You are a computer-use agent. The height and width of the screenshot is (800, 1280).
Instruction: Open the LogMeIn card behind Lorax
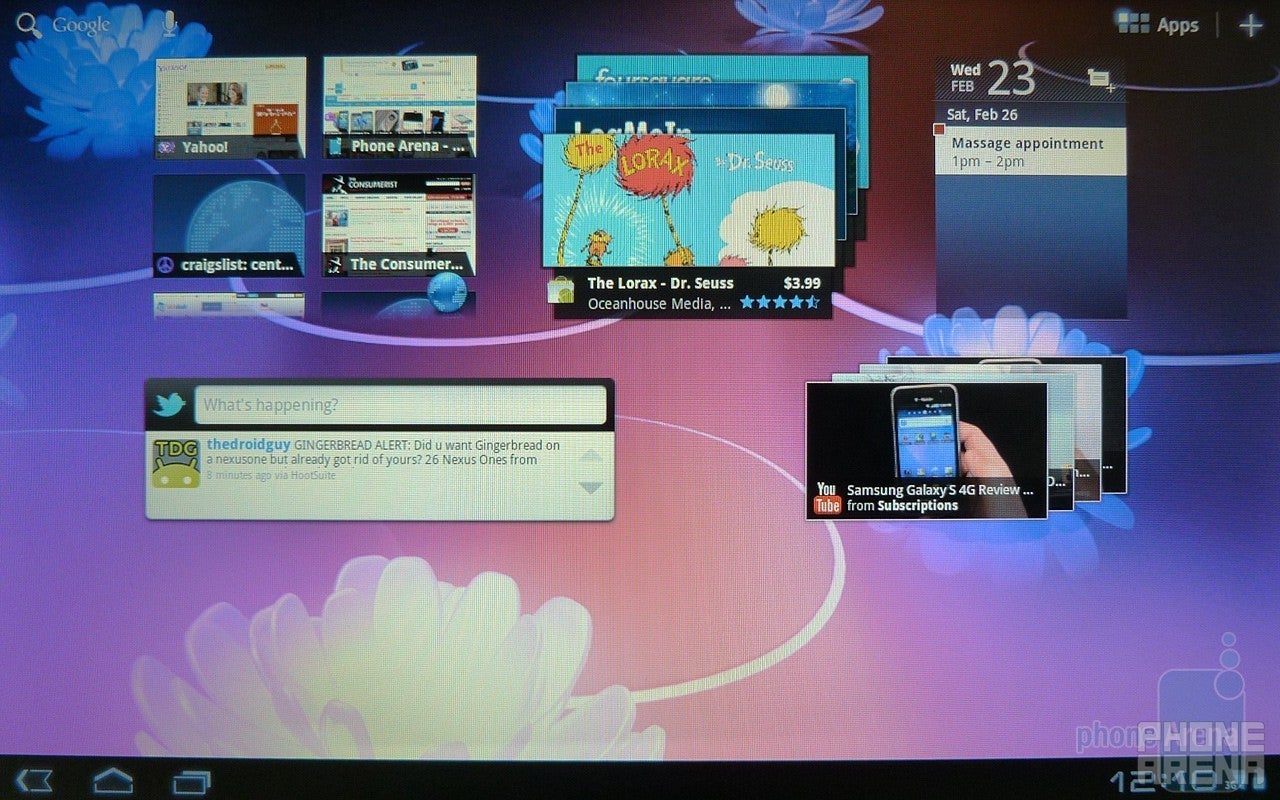point(700,120)
